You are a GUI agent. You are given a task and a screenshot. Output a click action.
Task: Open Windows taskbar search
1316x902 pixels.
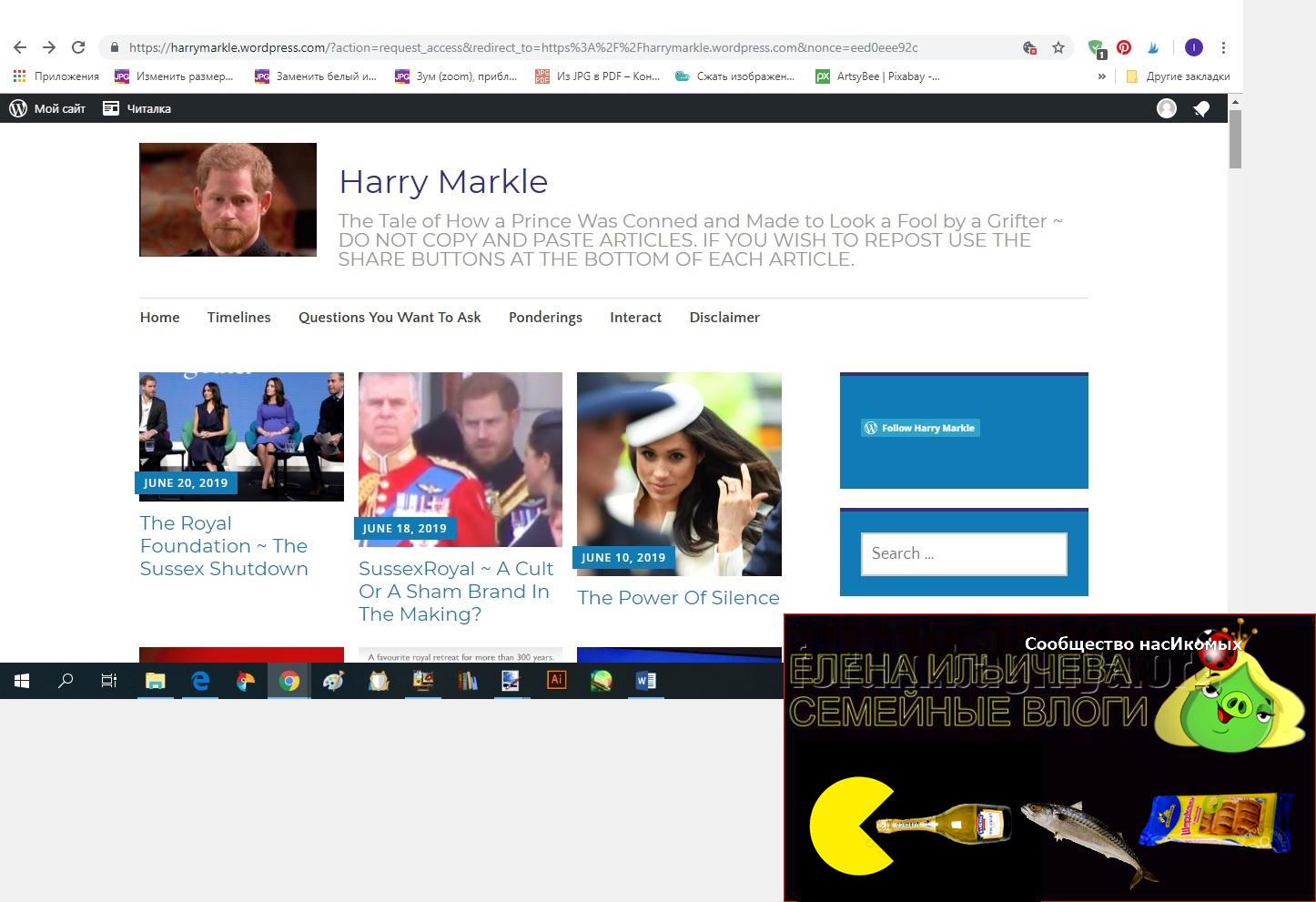(66, 681)
